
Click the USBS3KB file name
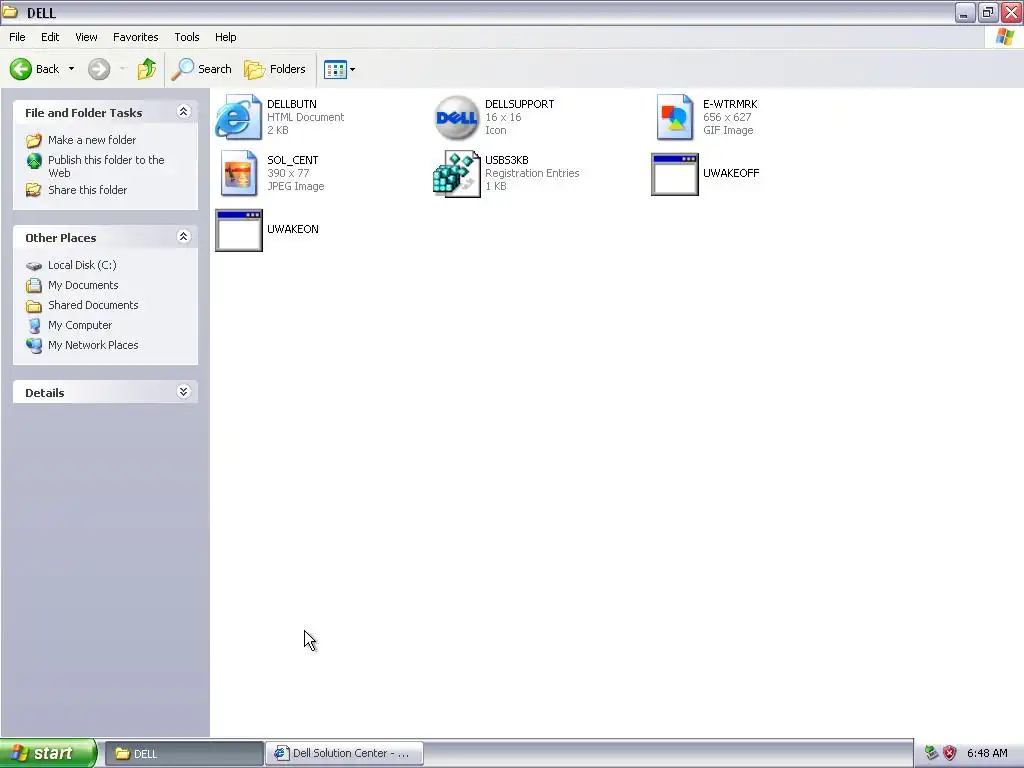coord(507,160)
